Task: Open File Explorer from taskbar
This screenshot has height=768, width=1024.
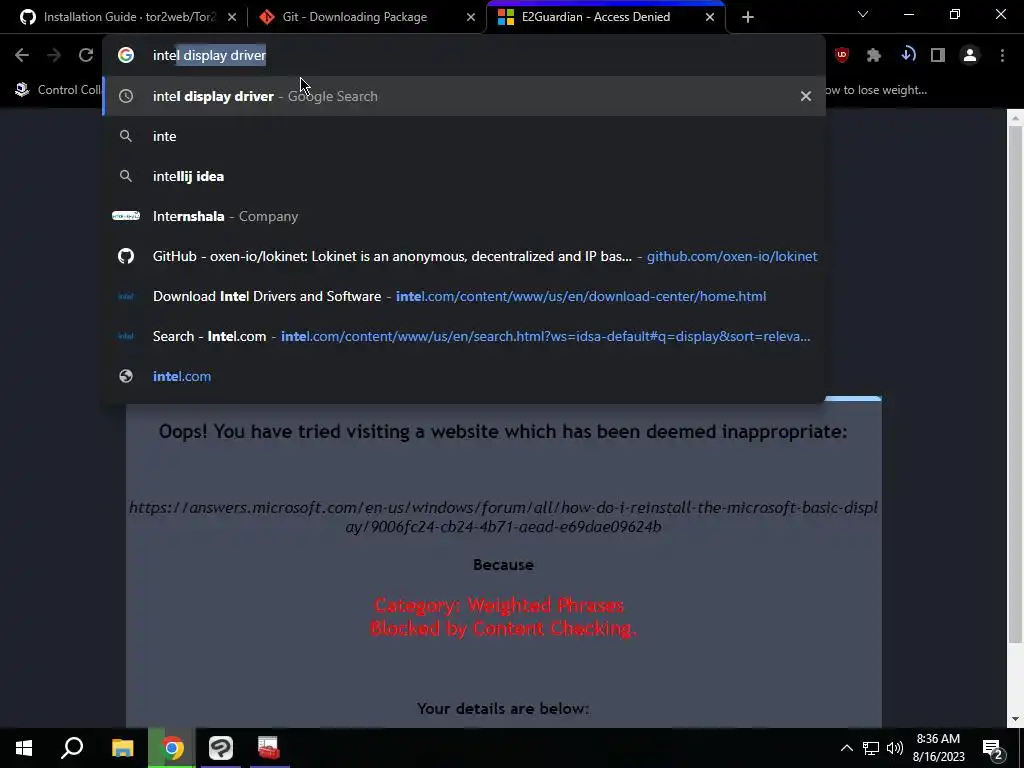Action: [122, 748]
